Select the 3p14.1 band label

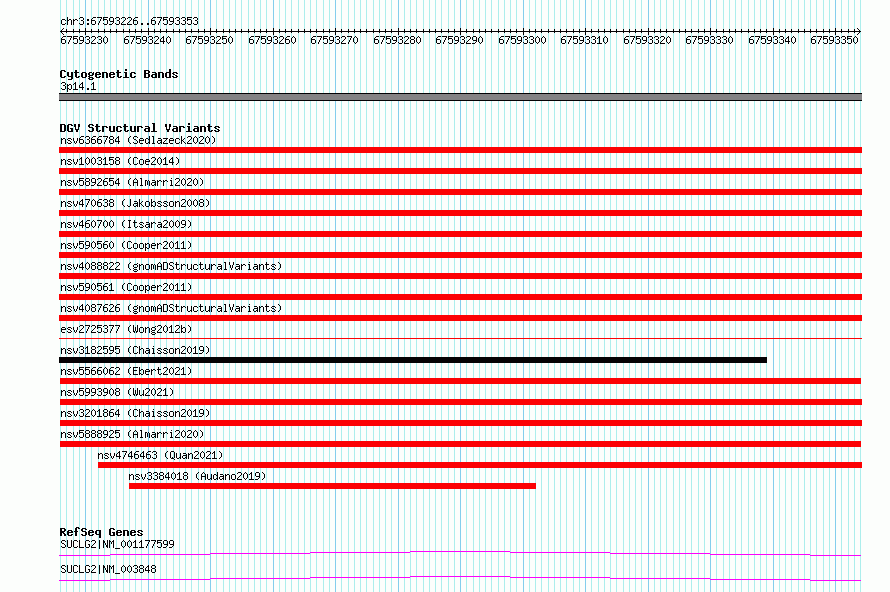[78, 86]
